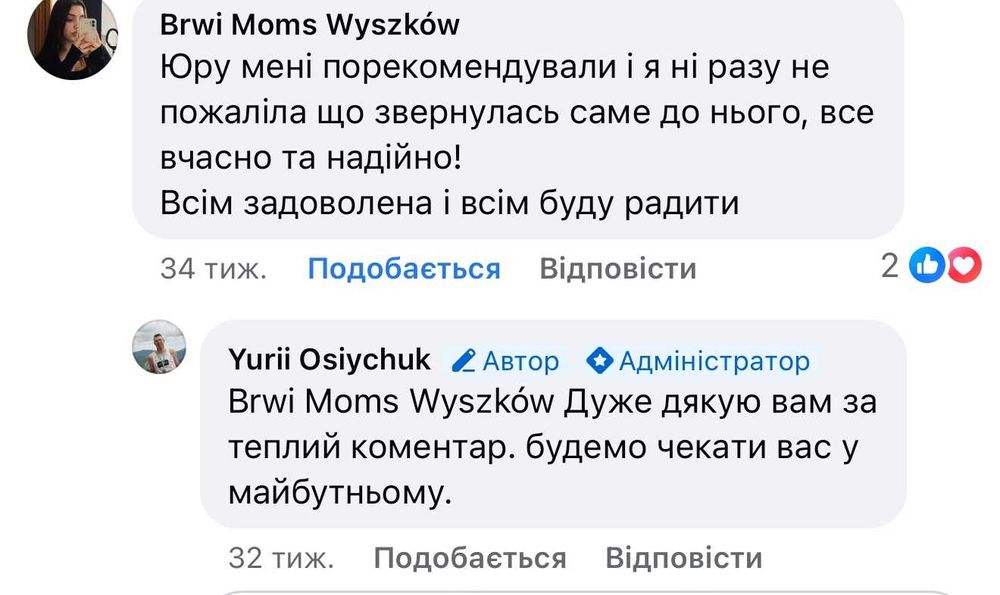Screen dimensions: 1000x595
Task: Open commenter name Brwi Moms Wyszków at top
Action: (x=310, y=25)
